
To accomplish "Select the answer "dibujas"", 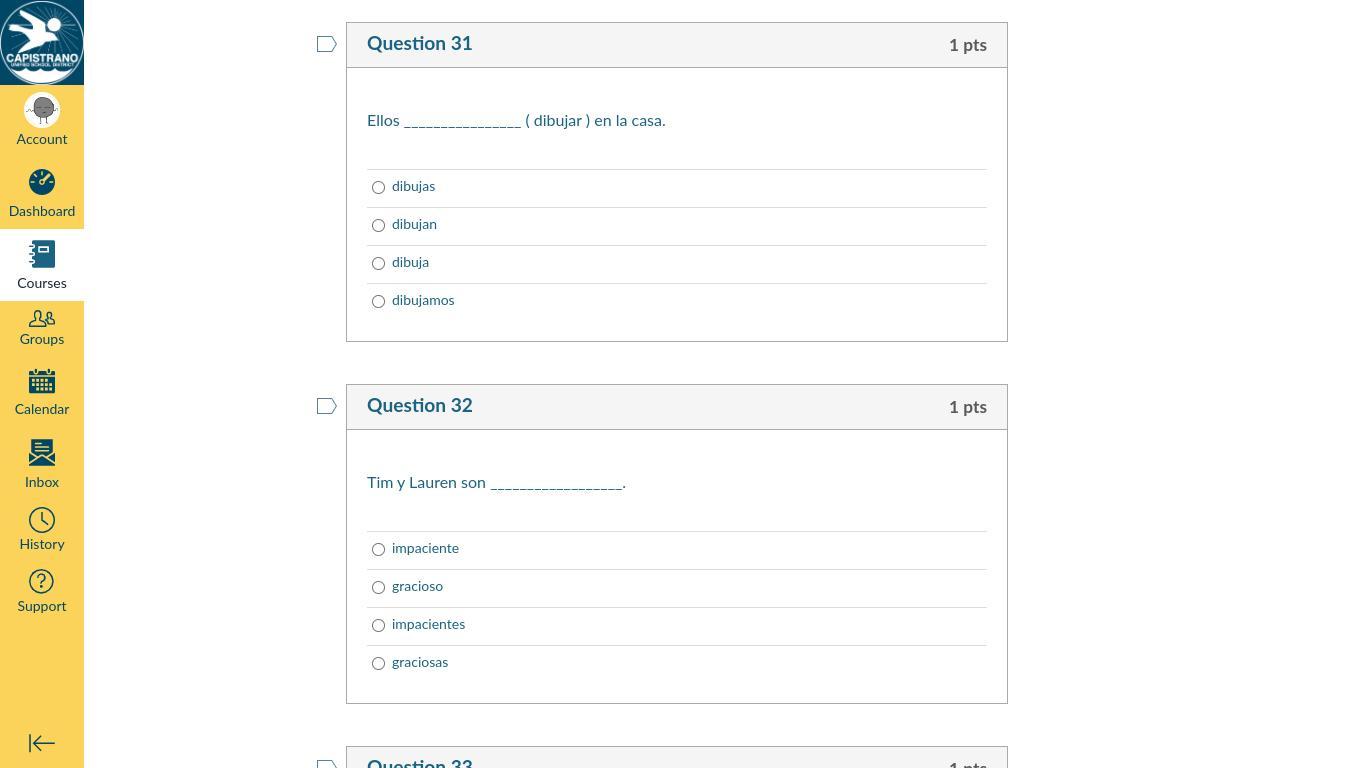I will [x=378, y=188].
